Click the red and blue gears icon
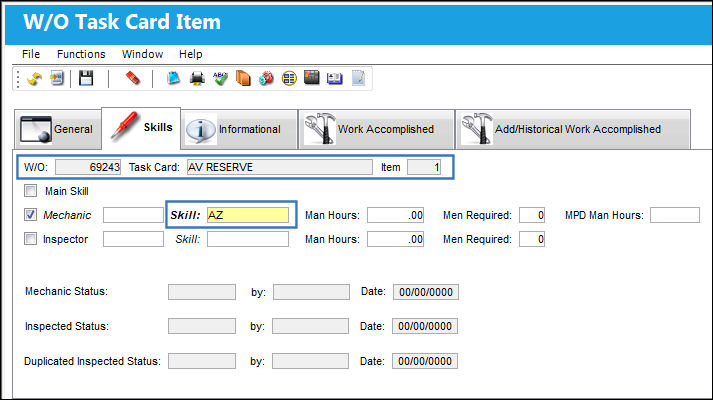Viewport: 713px width, 400px height. [x=266, y=78]
